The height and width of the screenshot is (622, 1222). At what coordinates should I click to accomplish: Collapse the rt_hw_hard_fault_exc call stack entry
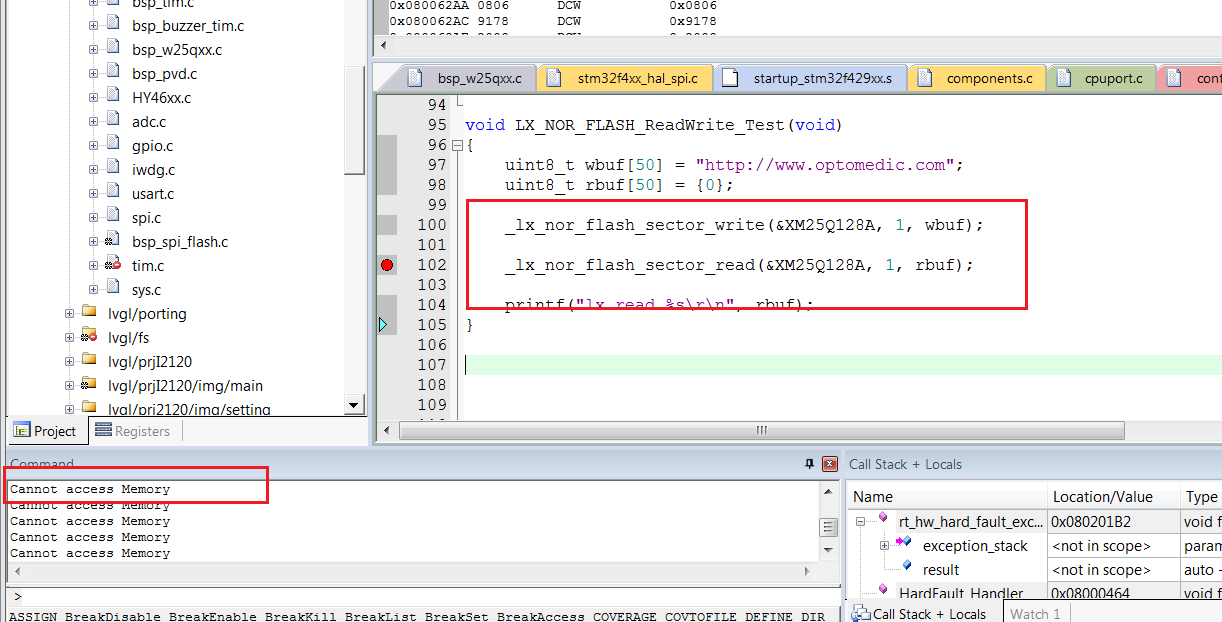coord(860,521)
